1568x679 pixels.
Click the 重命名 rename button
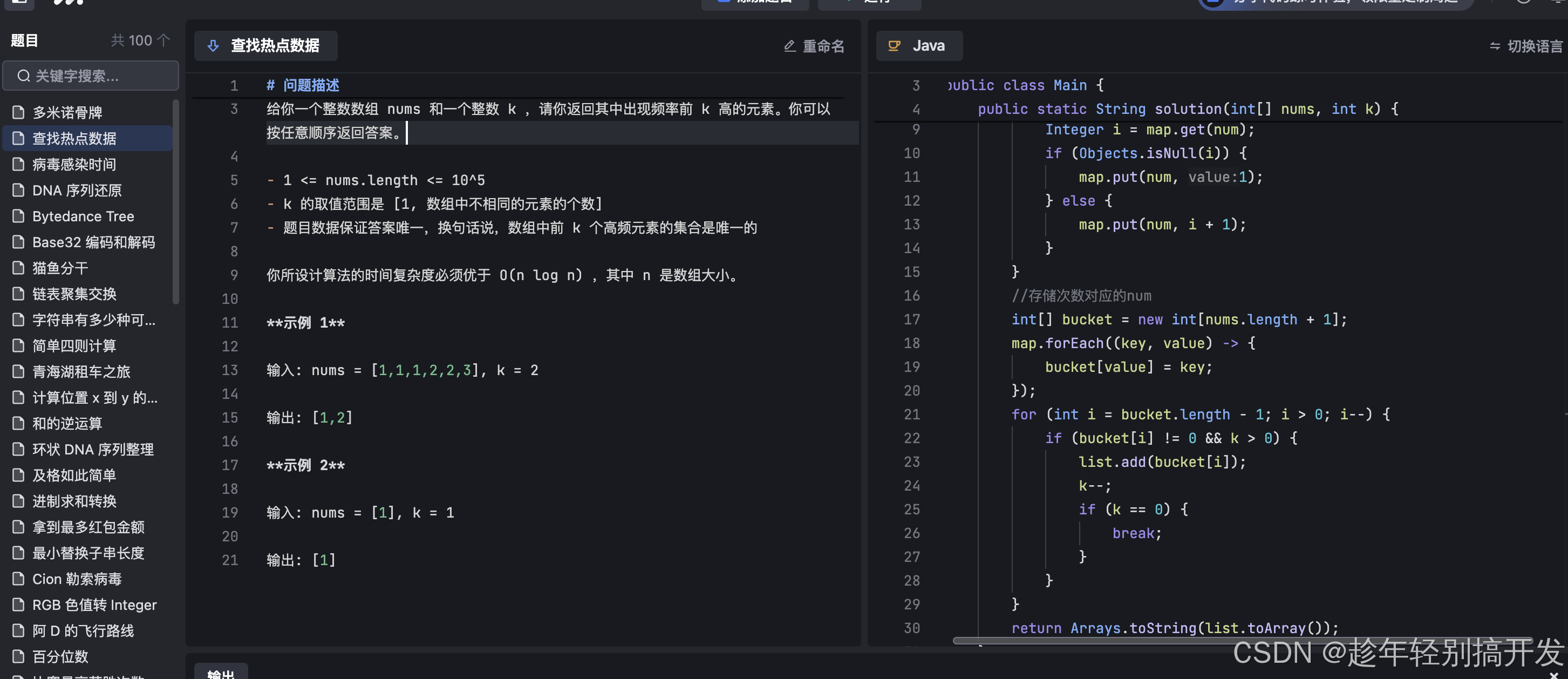click(x=822, y=46)
